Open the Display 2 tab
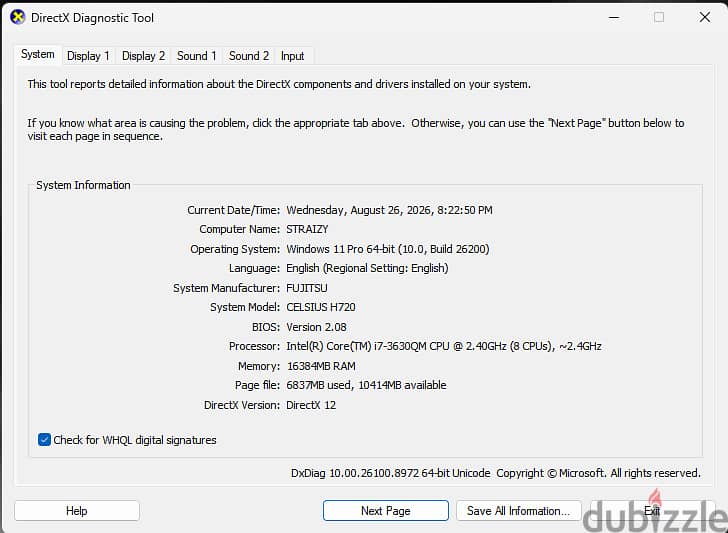 (143, 56)
